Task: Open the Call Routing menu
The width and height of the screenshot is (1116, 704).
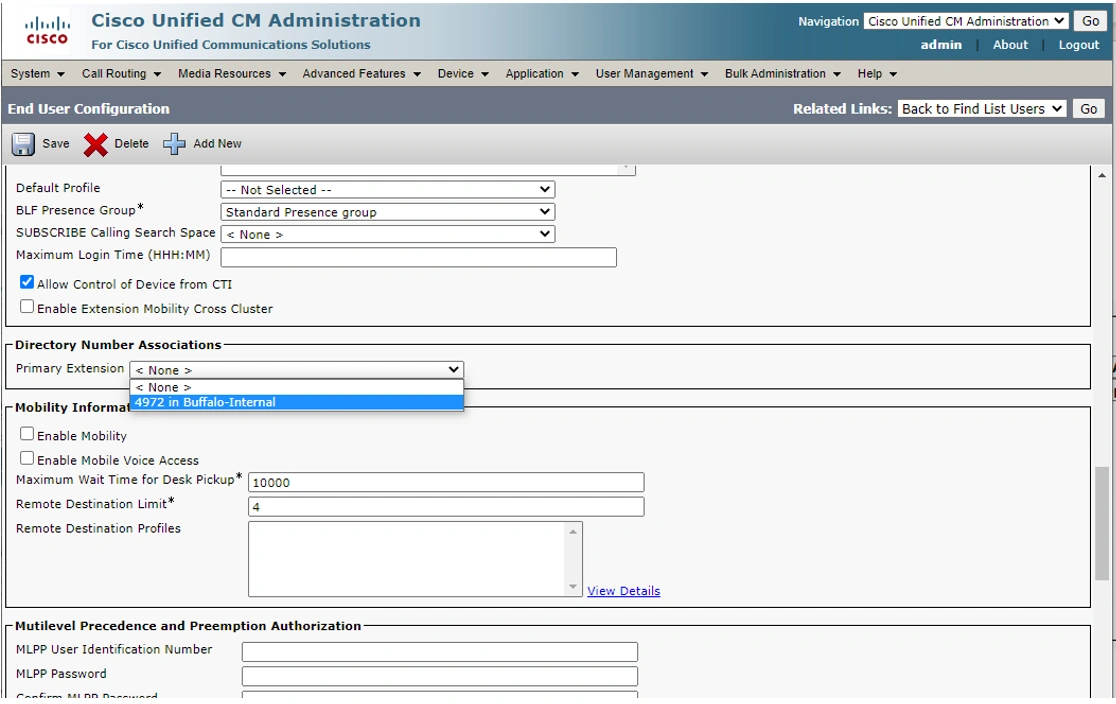Action: [x=121, y=73]
